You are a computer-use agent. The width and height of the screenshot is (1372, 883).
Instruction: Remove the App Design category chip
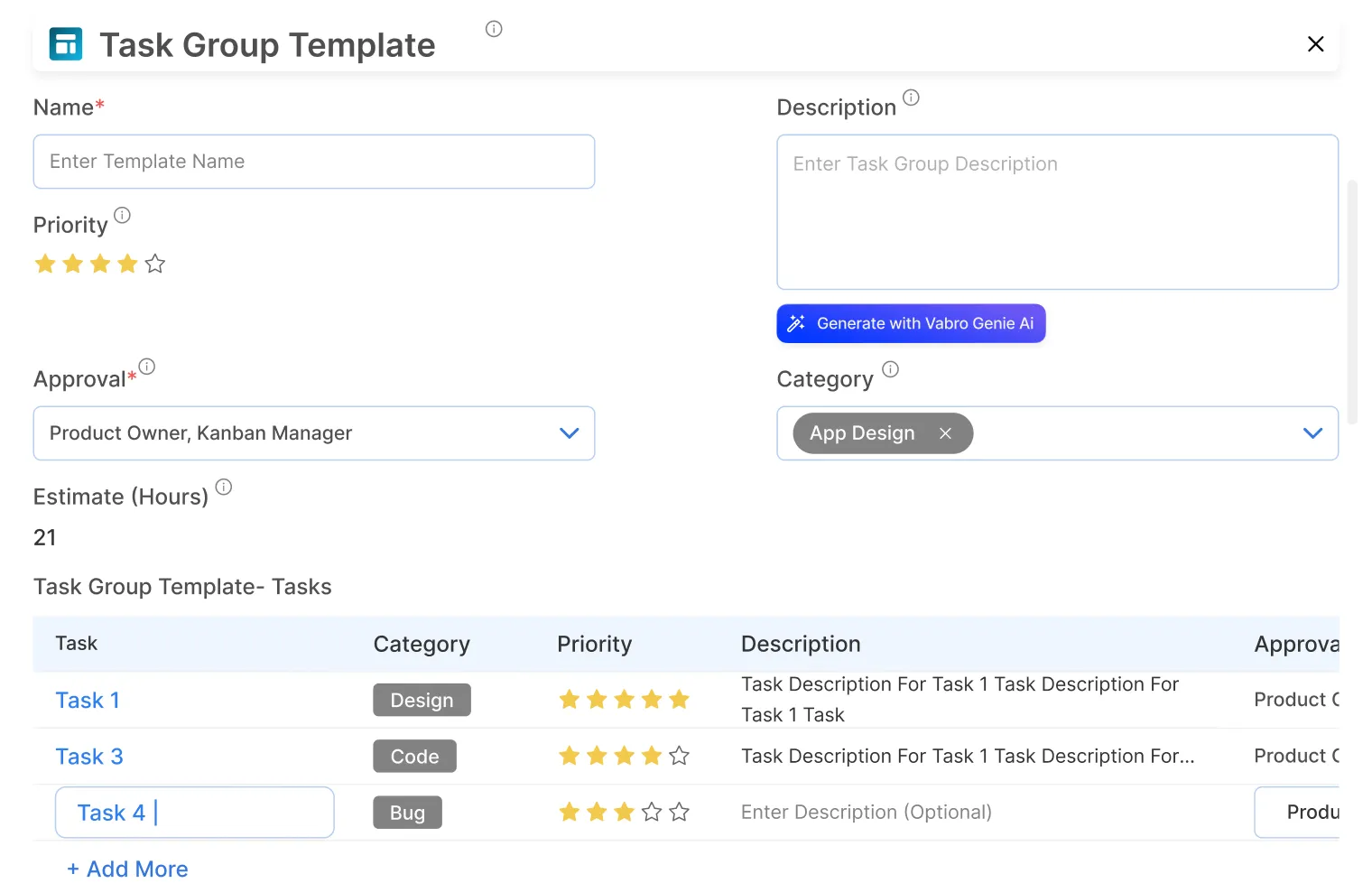point(945,433)
